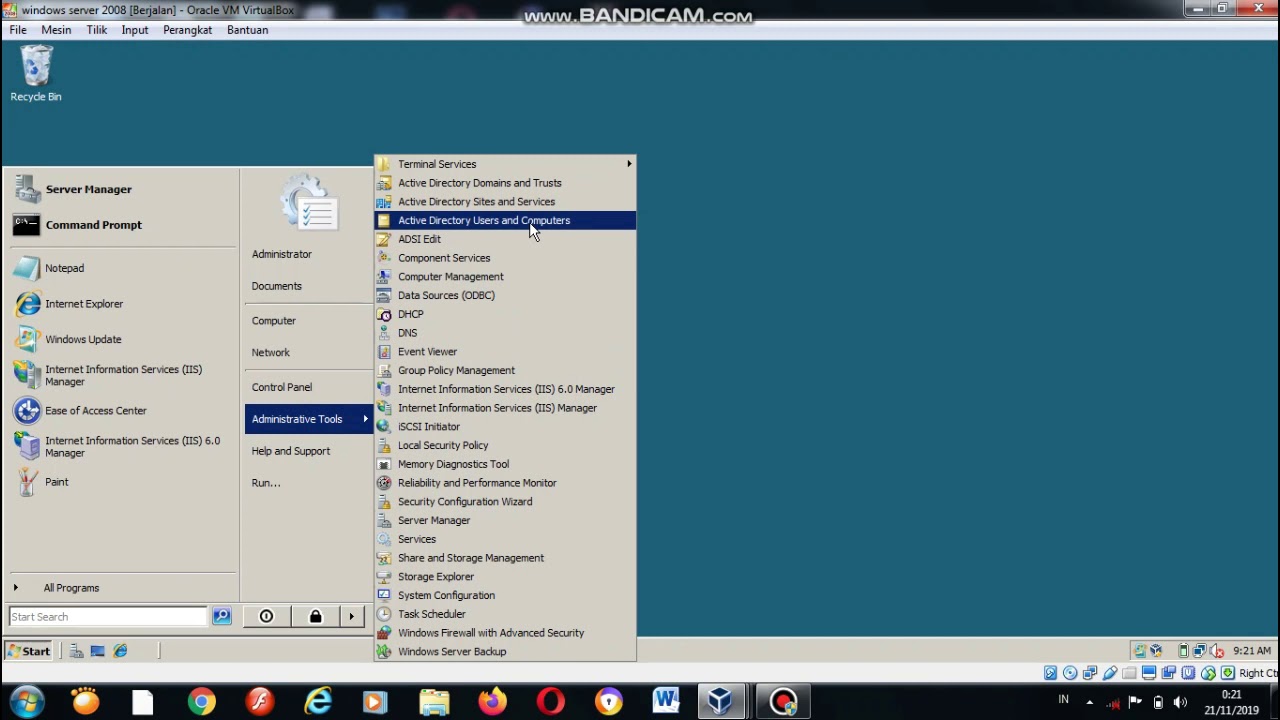Open Reliability and Performance Monitor
Image resolution: width=1280 pixels, height=720 pixels.
coord(505,483)
